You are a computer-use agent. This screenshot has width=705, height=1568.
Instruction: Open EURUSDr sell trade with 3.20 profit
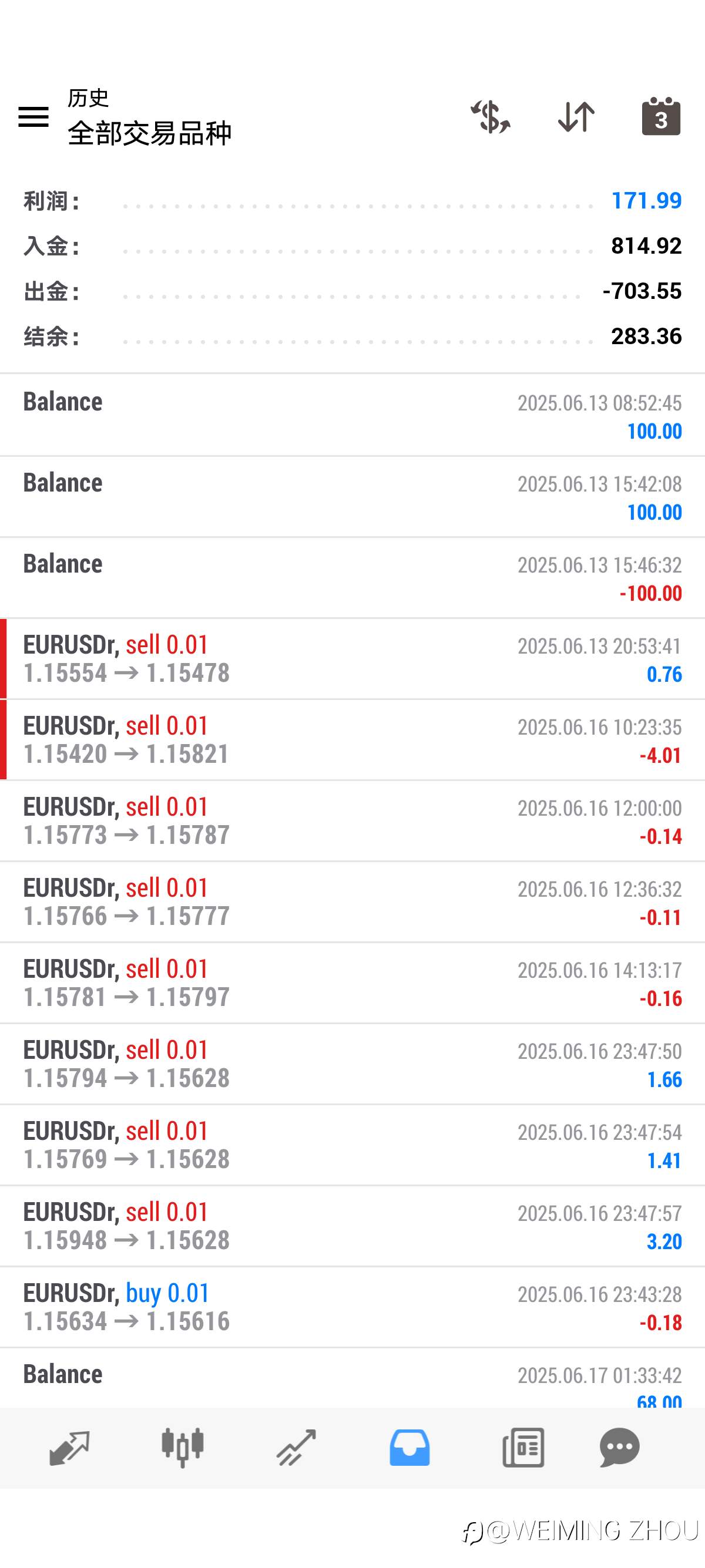pos(352,1226)
